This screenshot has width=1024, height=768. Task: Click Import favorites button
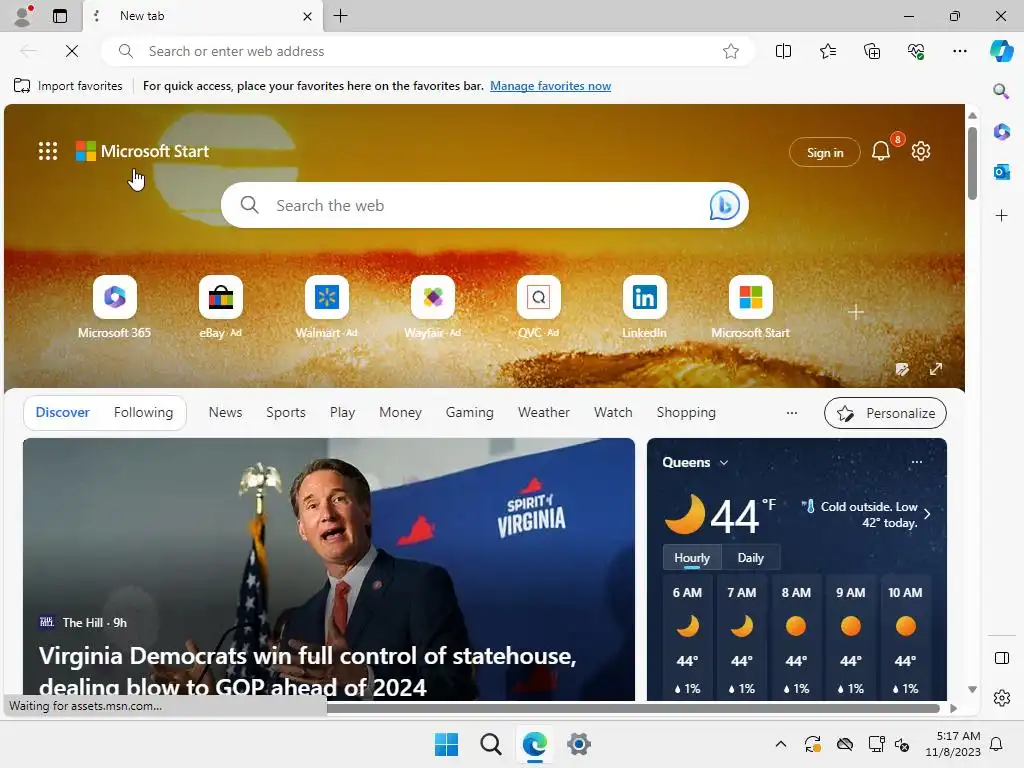(x=68, y=86)
